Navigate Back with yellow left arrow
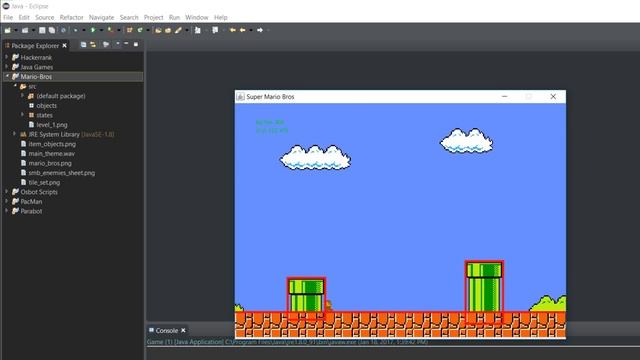The height and width of the screenshot is (360, 640). point(243,30)
